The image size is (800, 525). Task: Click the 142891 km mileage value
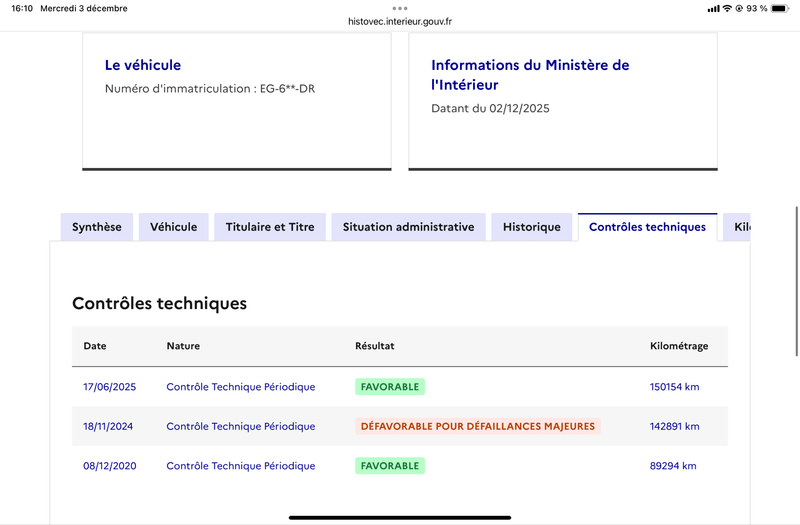click(x=675, y=426)
